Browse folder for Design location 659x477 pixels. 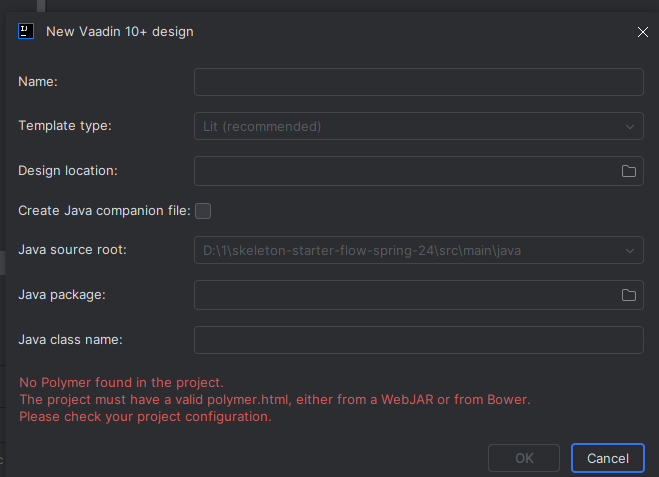pos(628,171)
